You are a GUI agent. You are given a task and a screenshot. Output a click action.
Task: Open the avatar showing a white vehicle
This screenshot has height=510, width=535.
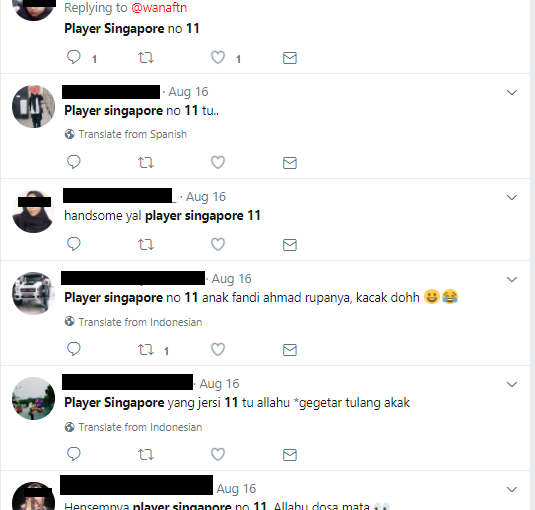(x=33, y=293)
